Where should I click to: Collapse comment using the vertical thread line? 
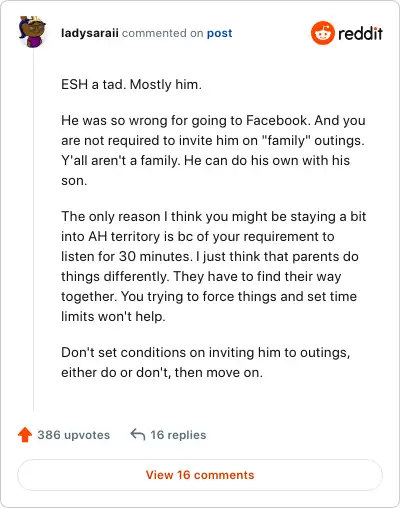[x=33, y=230]
